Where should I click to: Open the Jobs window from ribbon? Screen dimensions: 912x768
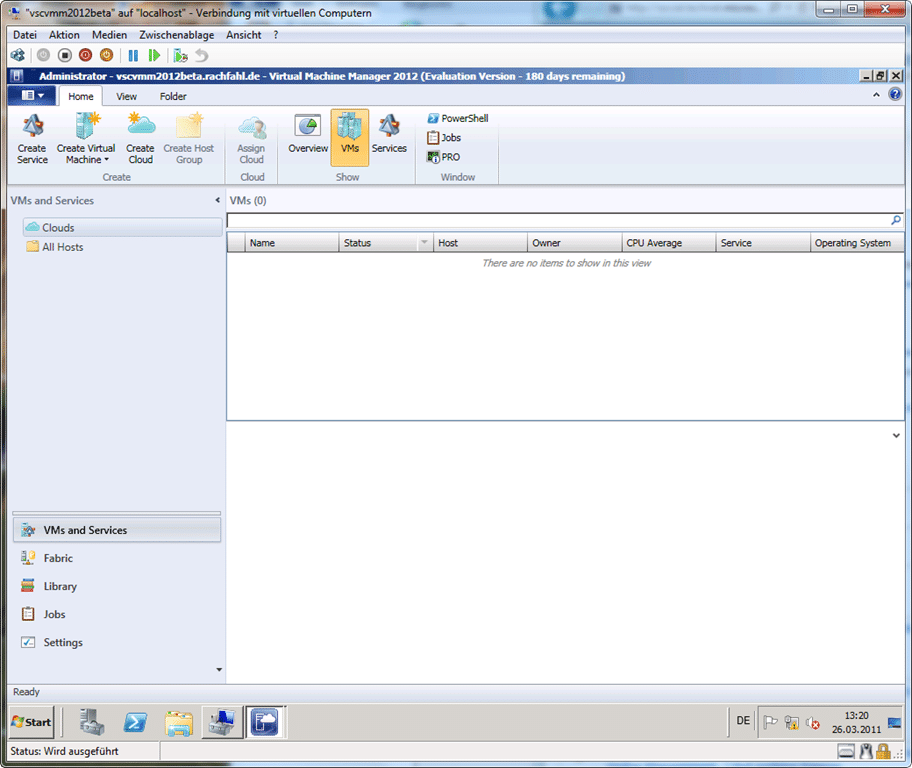click(444, 137)
